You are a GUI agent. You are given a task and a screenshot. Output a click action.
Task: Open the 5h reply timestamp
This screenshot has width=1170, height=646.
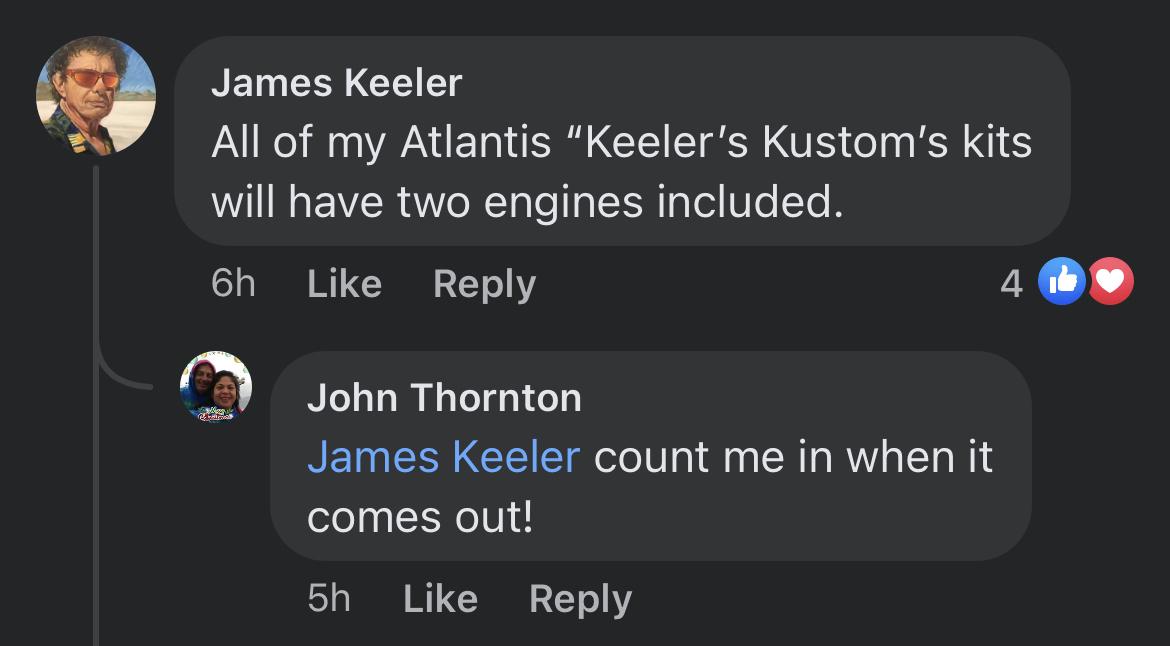coord(329,598)
